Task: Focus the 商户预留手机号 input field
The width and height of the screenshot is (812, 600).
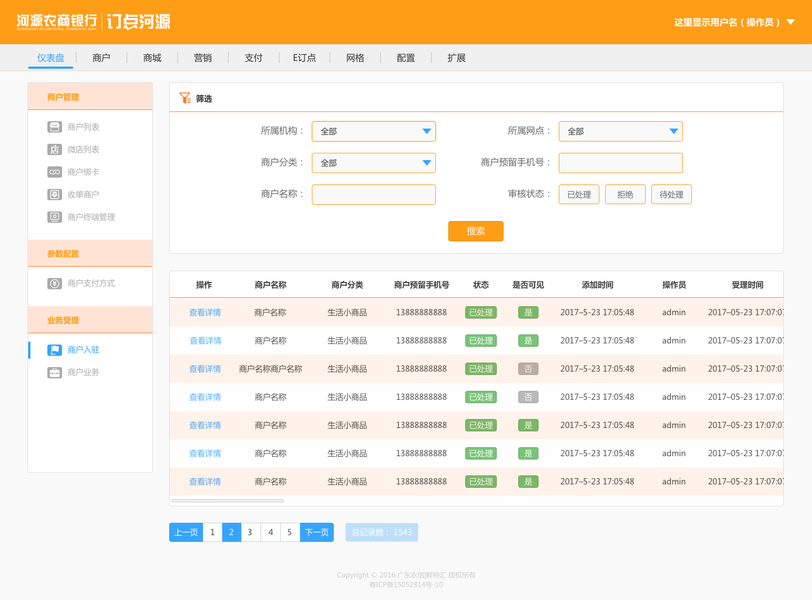Action: [x=620, y=163]
